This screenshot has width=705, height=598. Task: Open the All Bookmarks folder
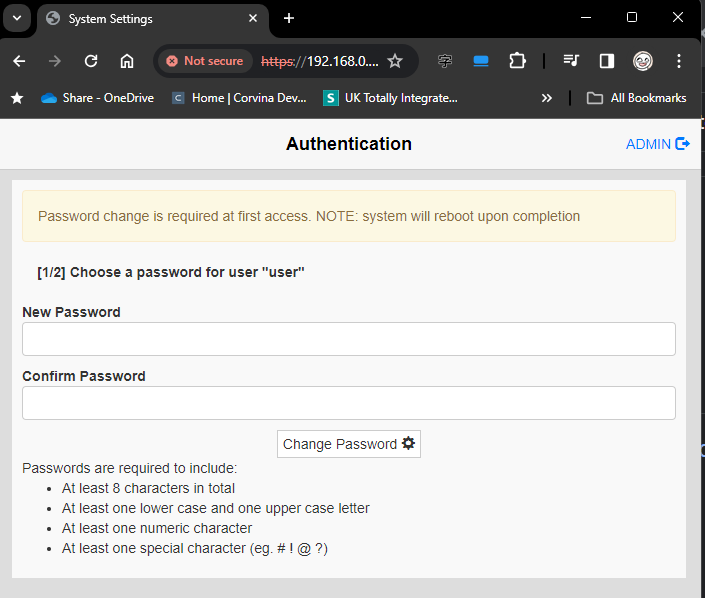point(637,98)
